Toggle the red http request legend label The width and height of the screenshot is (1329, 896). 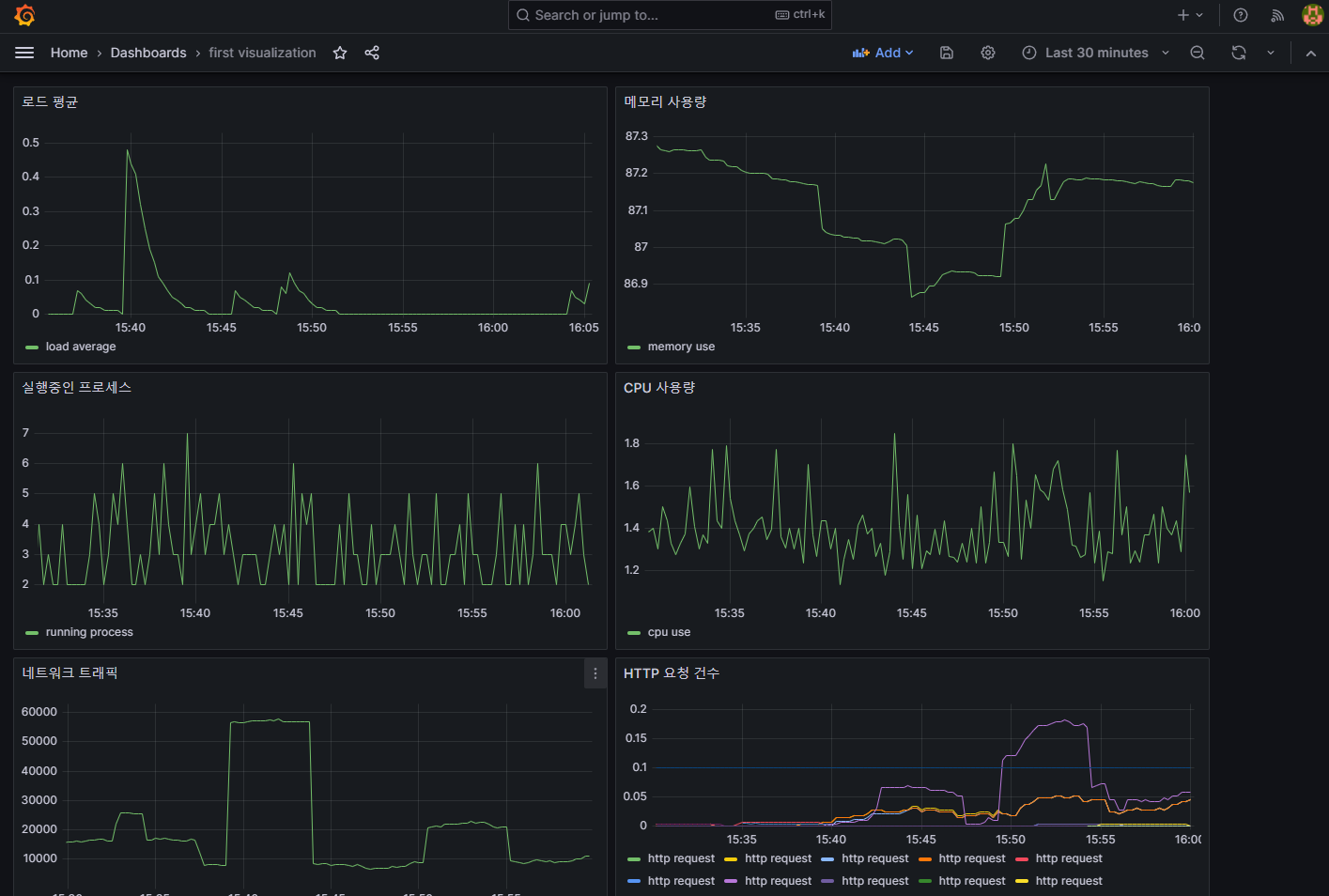[x=1069, y=858]
